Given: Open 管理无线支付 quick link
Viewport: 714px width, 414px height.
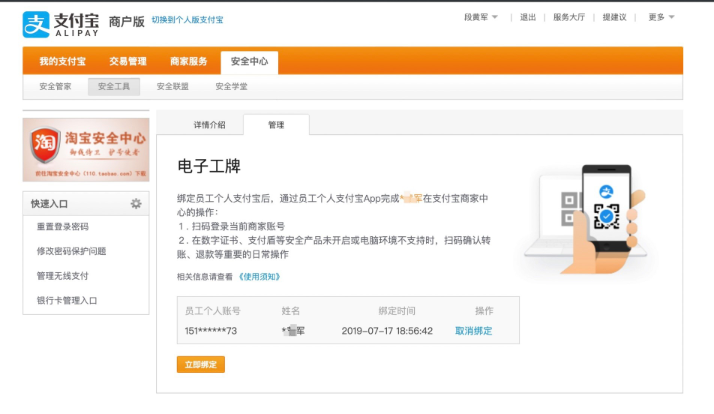Looking at the screenshot, I should [x=62, y=276].
